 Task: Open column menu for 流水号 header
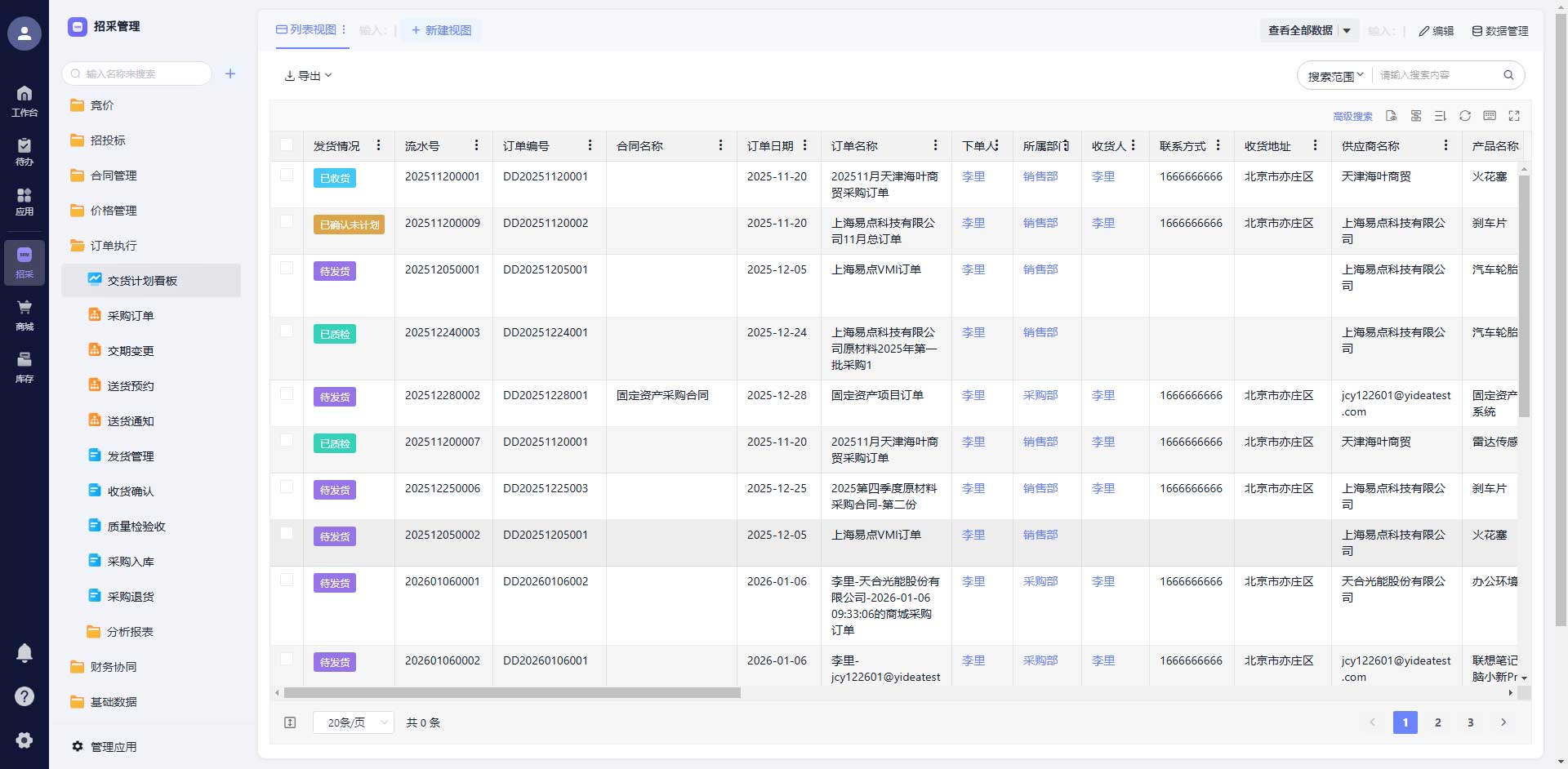coord(476,145)
